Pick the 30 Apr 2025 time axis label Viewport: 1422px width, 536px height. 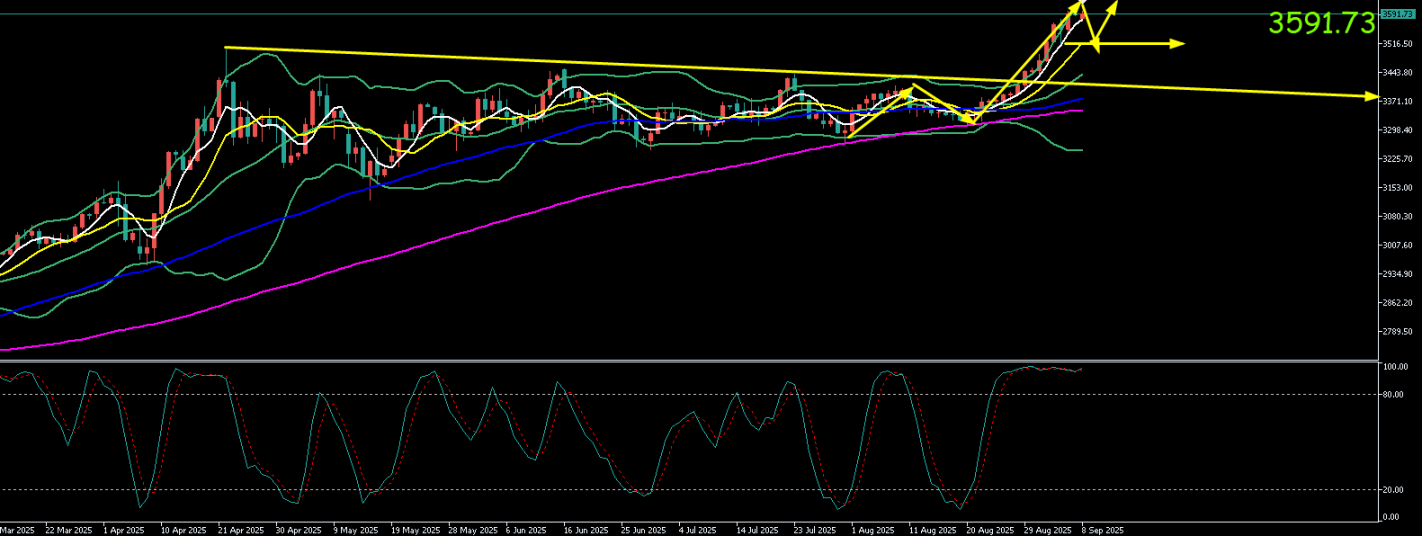298,530
